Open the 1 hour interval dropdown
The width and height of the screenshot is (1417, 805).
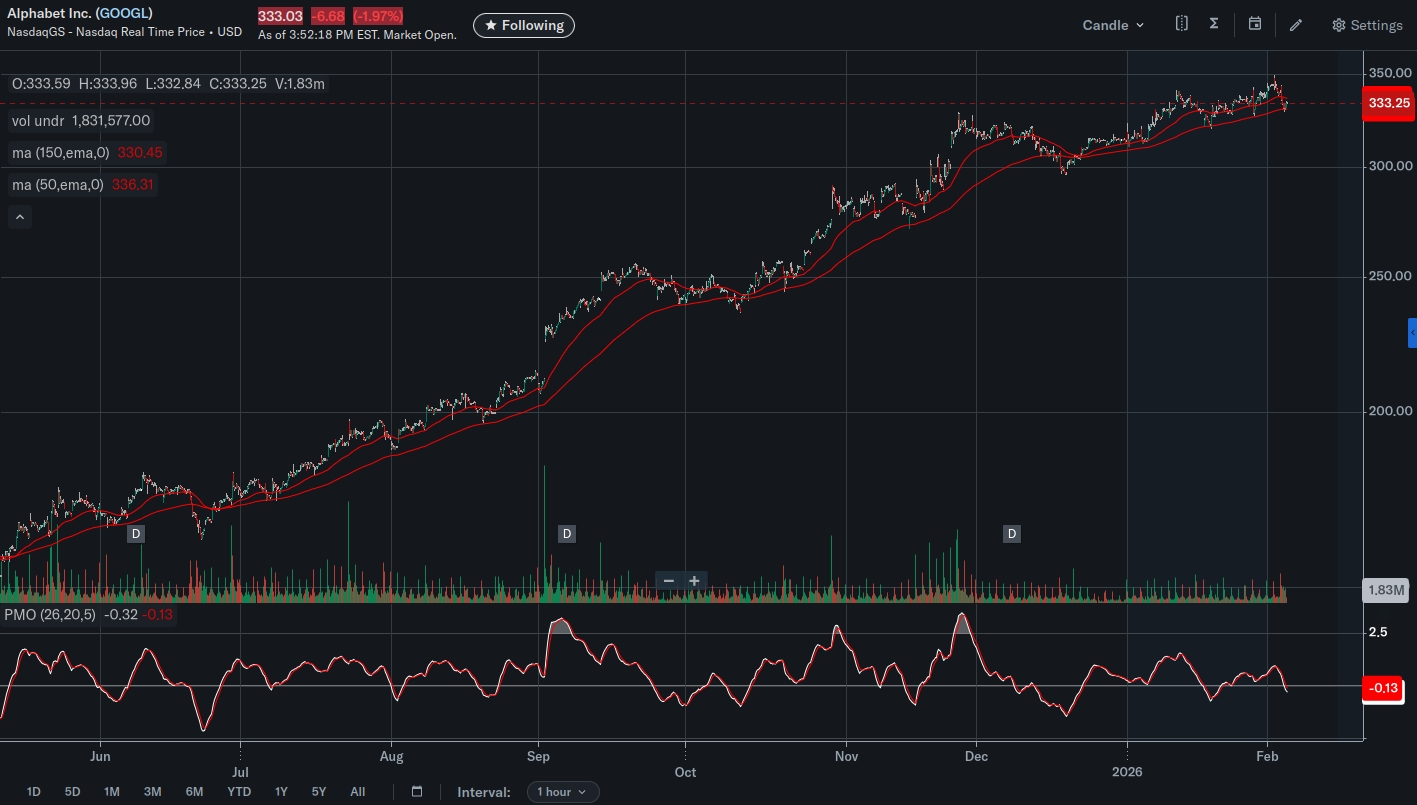click(x=563, y=792)
